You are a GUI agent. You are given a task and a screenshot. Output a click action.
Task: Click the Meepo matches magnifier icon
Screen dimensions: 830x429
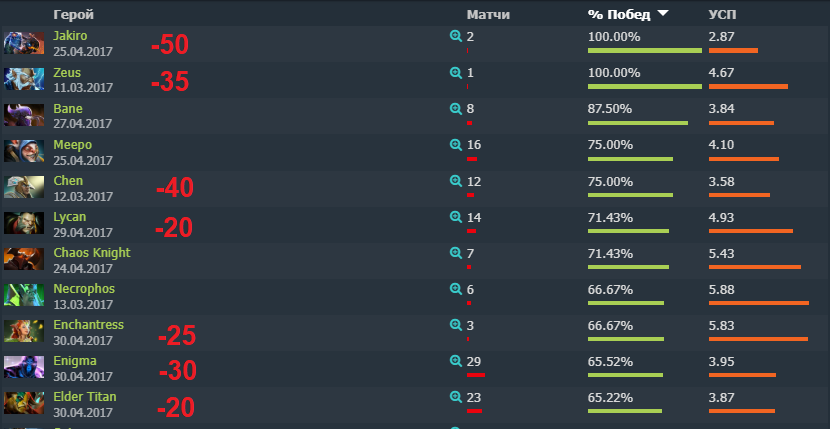click(456, 145)
